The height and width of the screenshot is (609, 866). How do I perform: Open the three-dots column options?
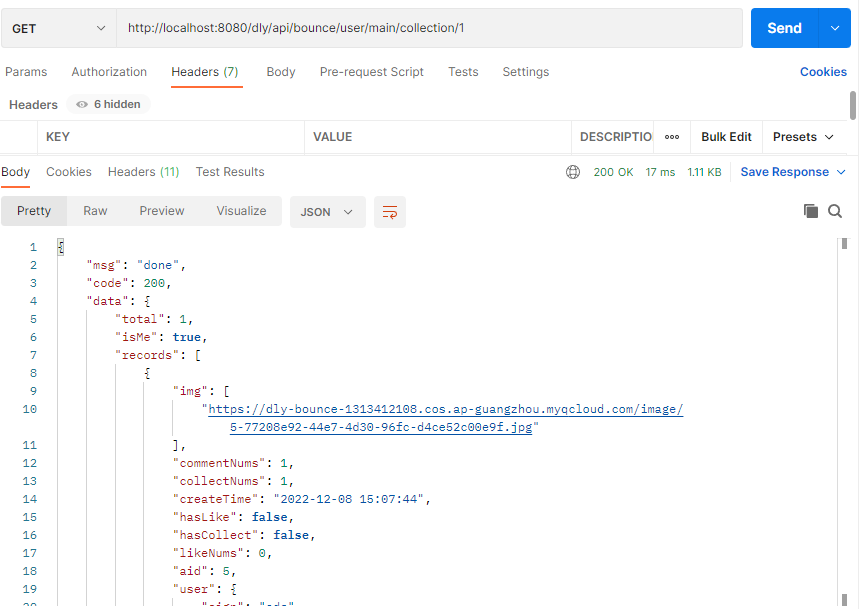672,137
